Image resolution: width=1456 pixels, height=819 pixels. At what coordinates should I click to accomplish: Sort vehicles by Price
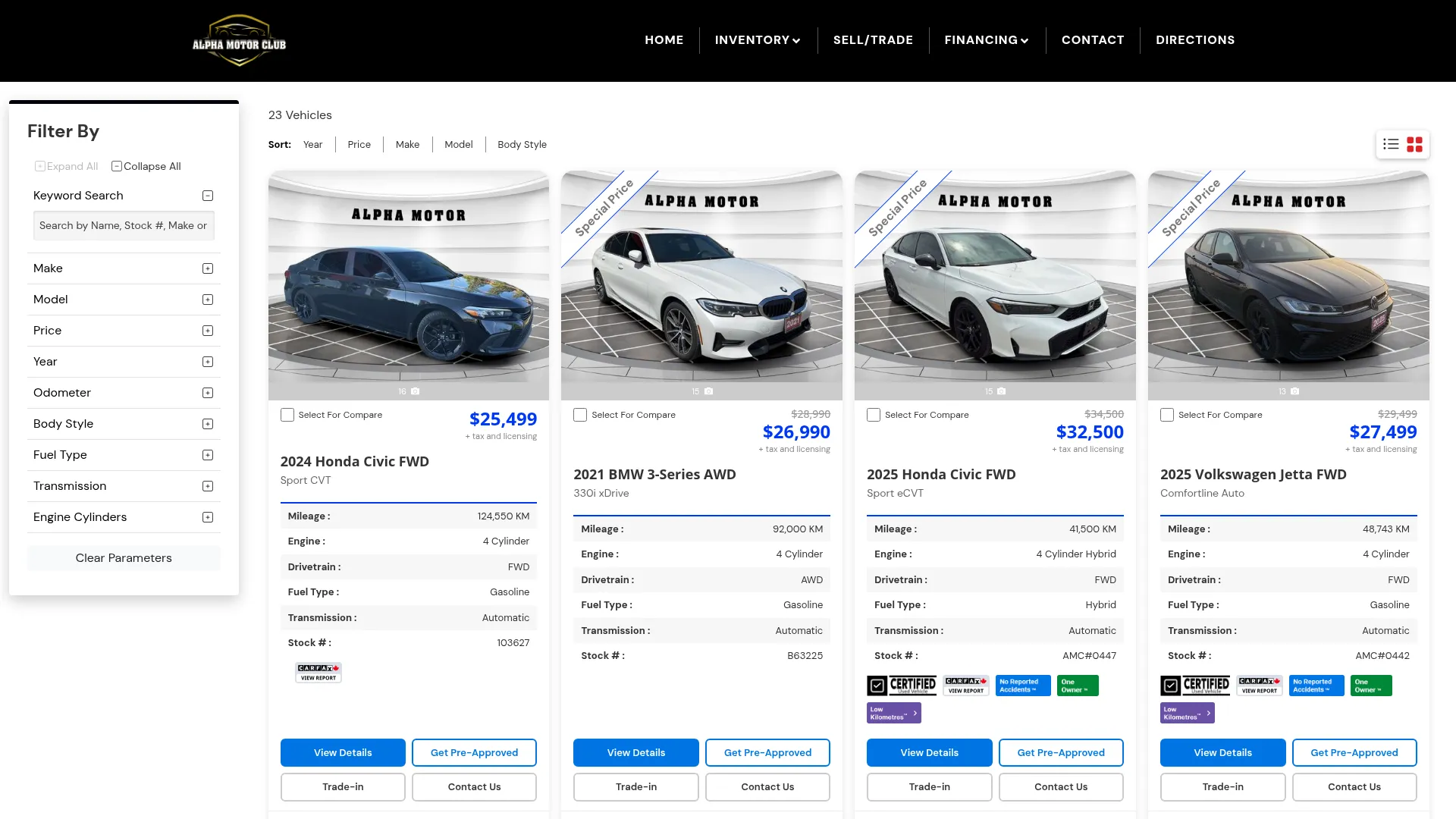(359, 145)
